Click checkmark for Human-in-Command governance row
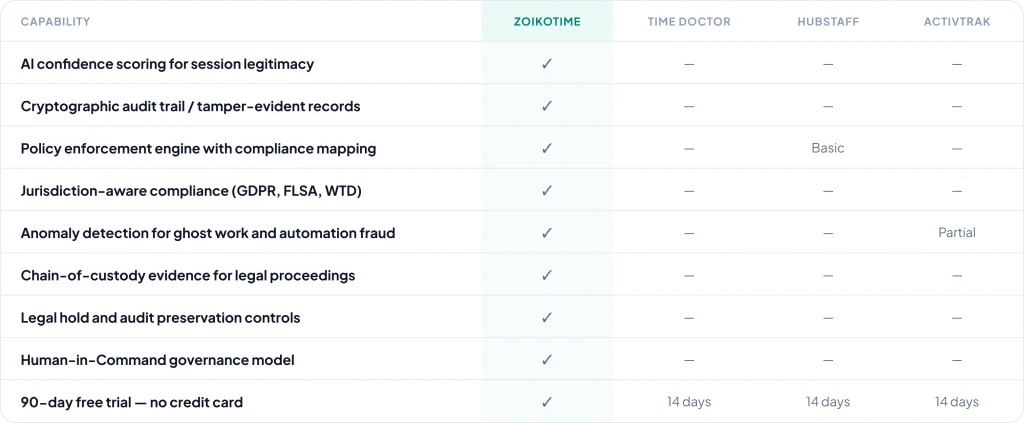 pos(546,359)
